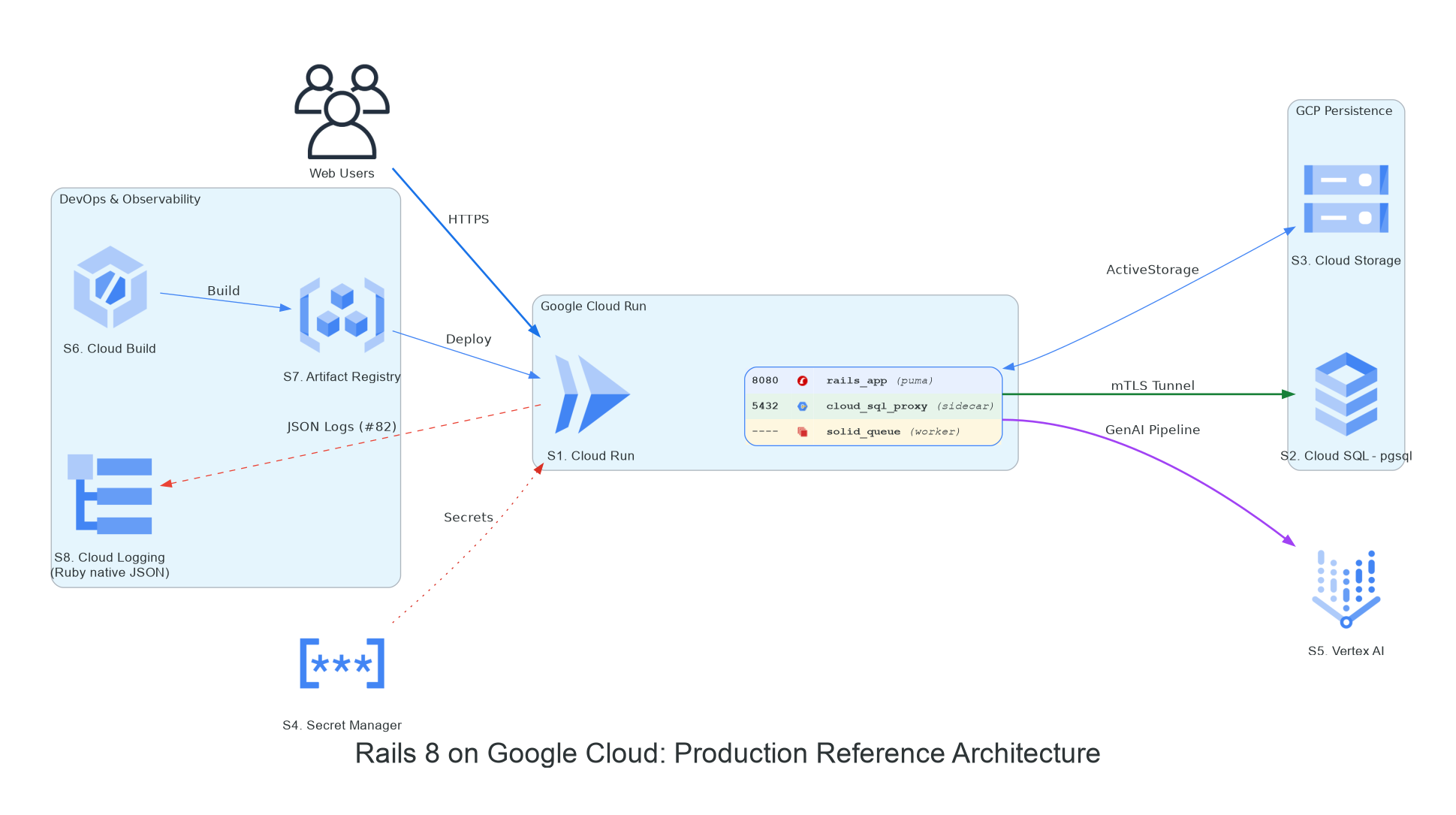Click port number '8080'

click(765, 381)
